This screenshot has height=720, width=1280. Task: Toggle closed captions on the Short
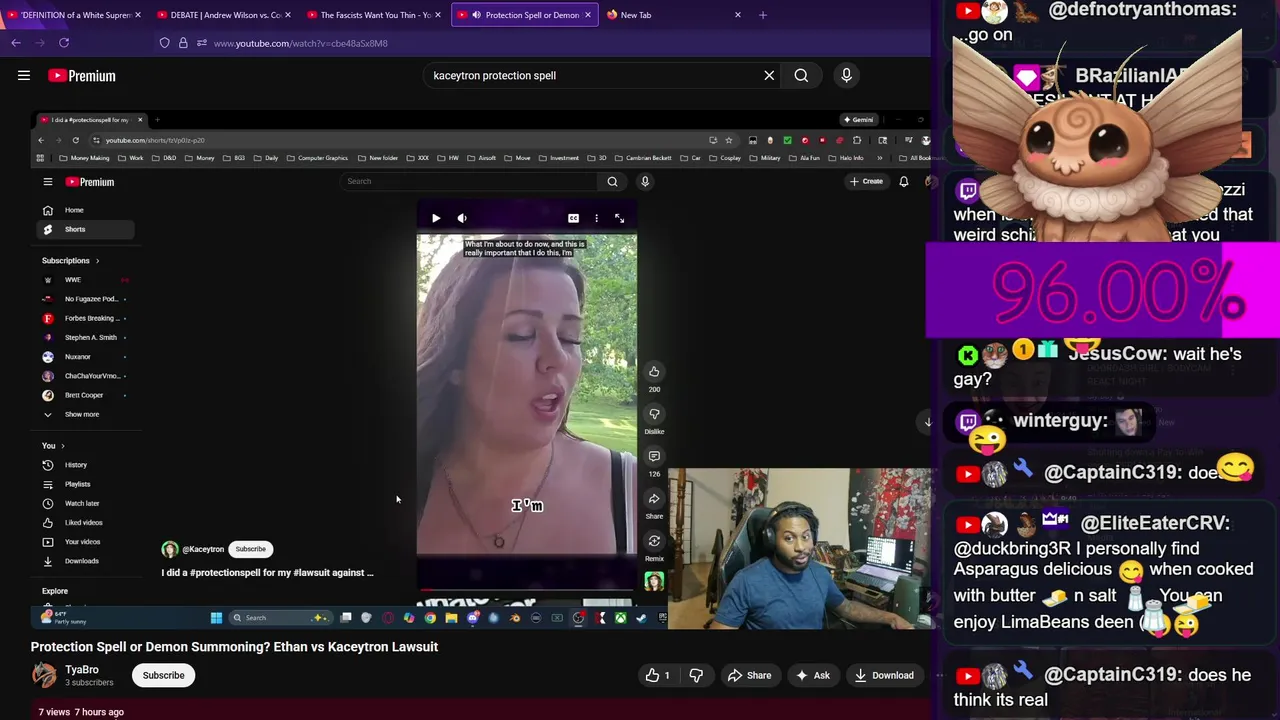coord(573,218)
